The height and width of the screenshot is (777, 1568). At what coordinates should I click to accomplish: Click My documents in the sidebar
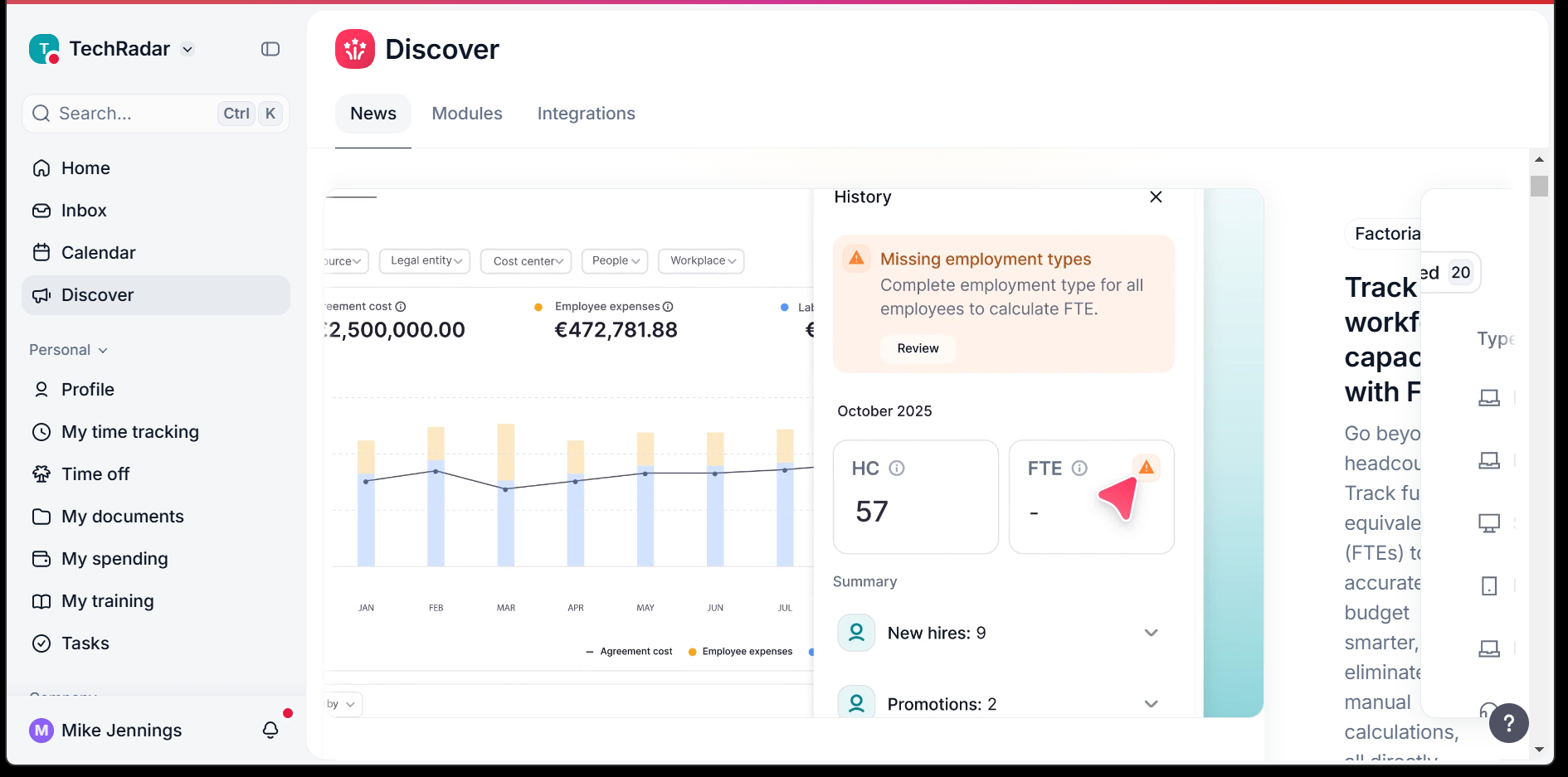tap(122, 516)
